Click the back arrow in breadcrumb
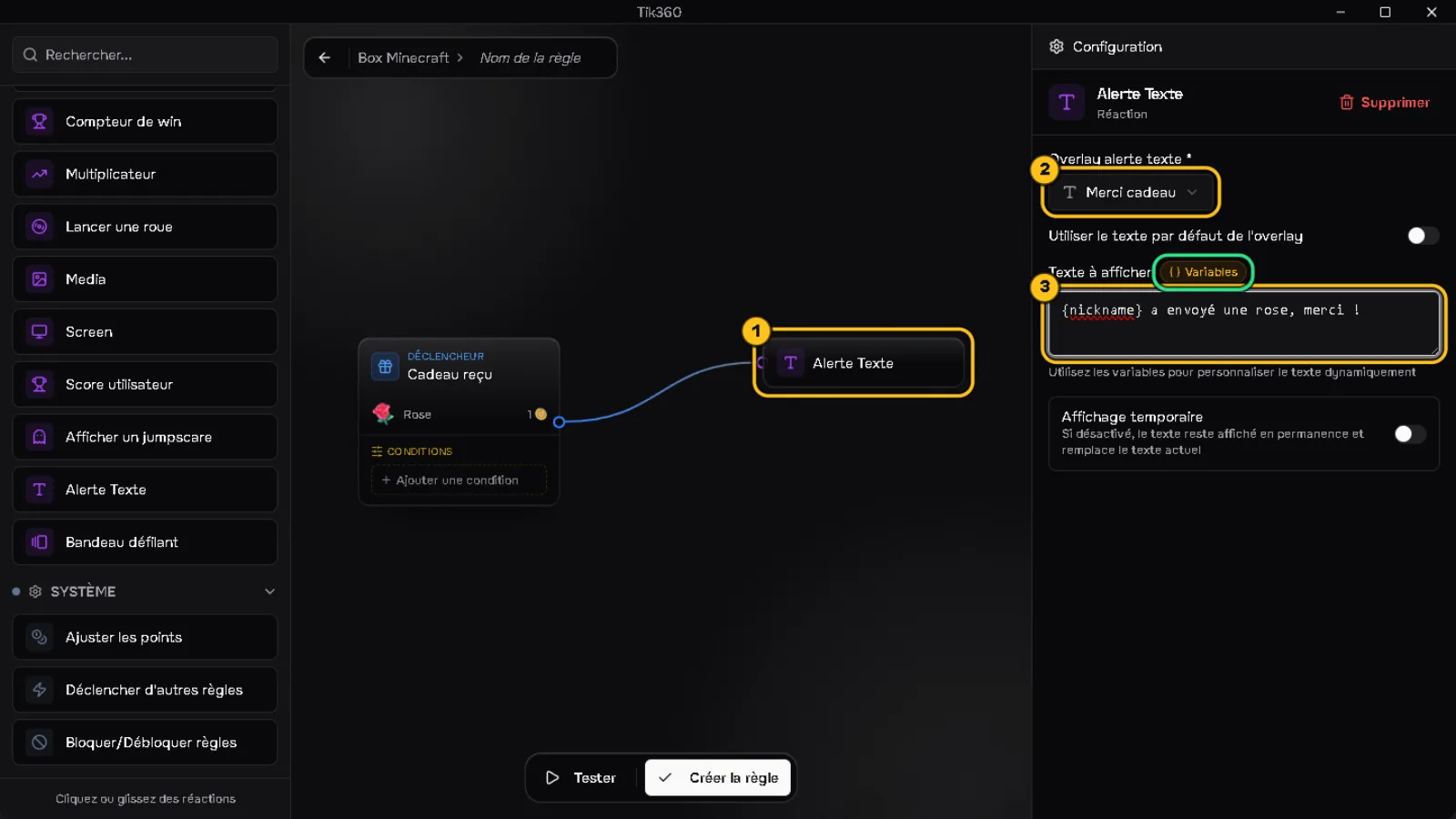1456x819 pixels. click(x=325, y=57)
